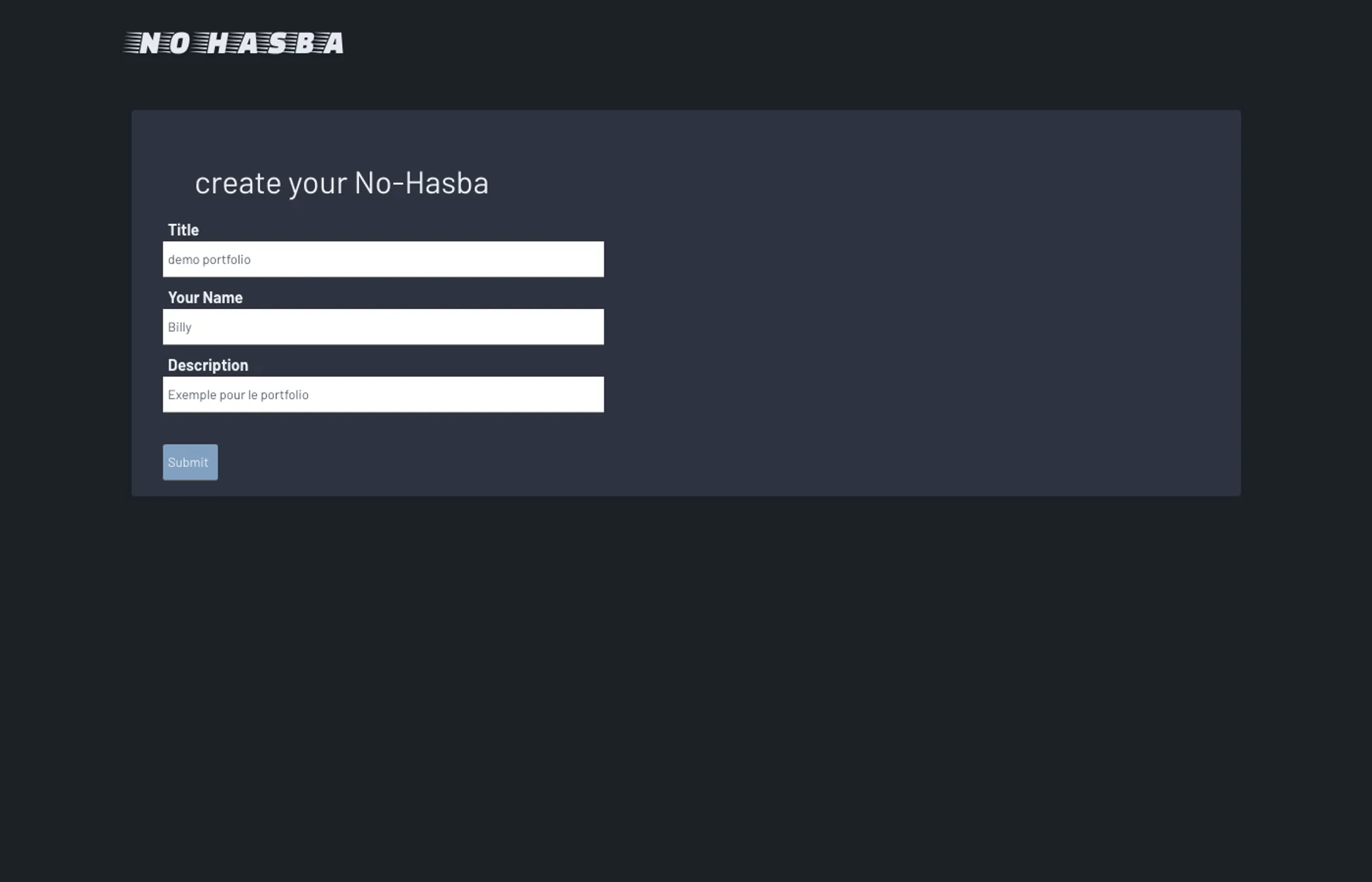Click the final A in the logo
The height and width of the screenshot is (882, 1372).
tap(333, 44)
